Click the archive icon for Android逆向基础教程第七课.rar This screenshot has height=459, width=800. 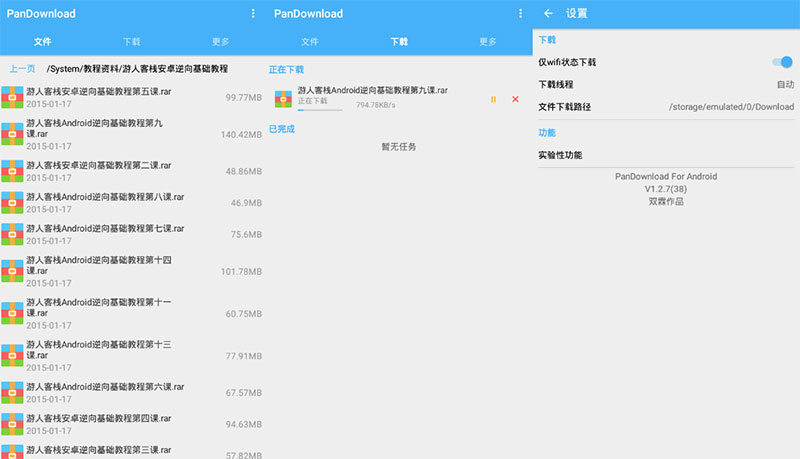[12, 234]
